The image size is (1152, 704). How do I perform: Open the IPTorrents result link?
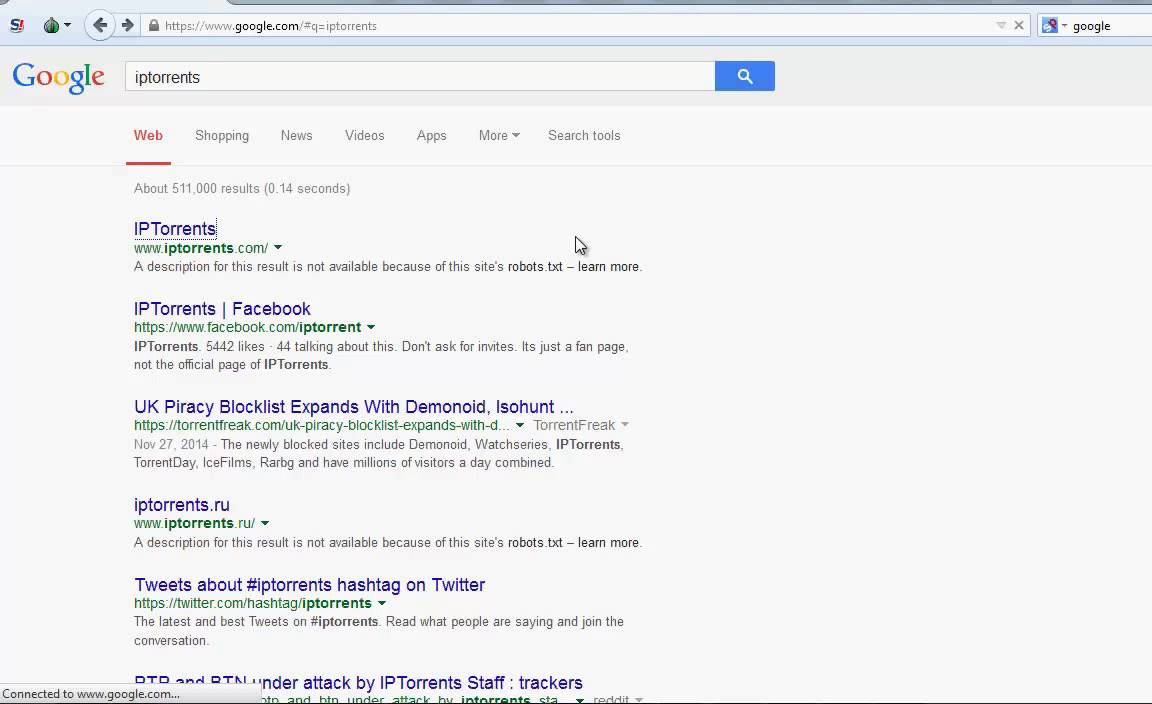click(175, 229)
